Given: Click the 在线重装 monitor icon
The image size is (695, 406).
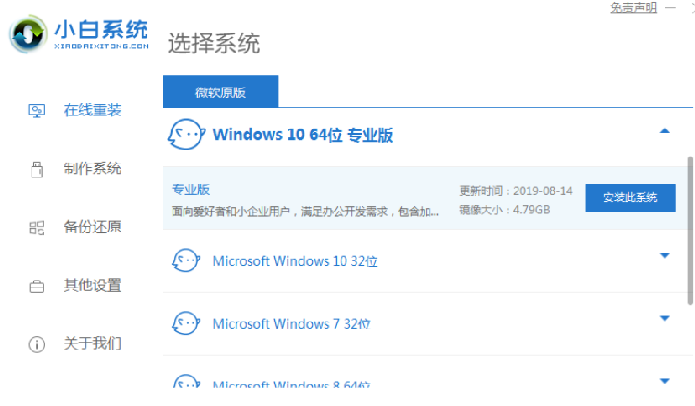Looking at the screenshot, I should pyautogui.click(x=36, y=110).
